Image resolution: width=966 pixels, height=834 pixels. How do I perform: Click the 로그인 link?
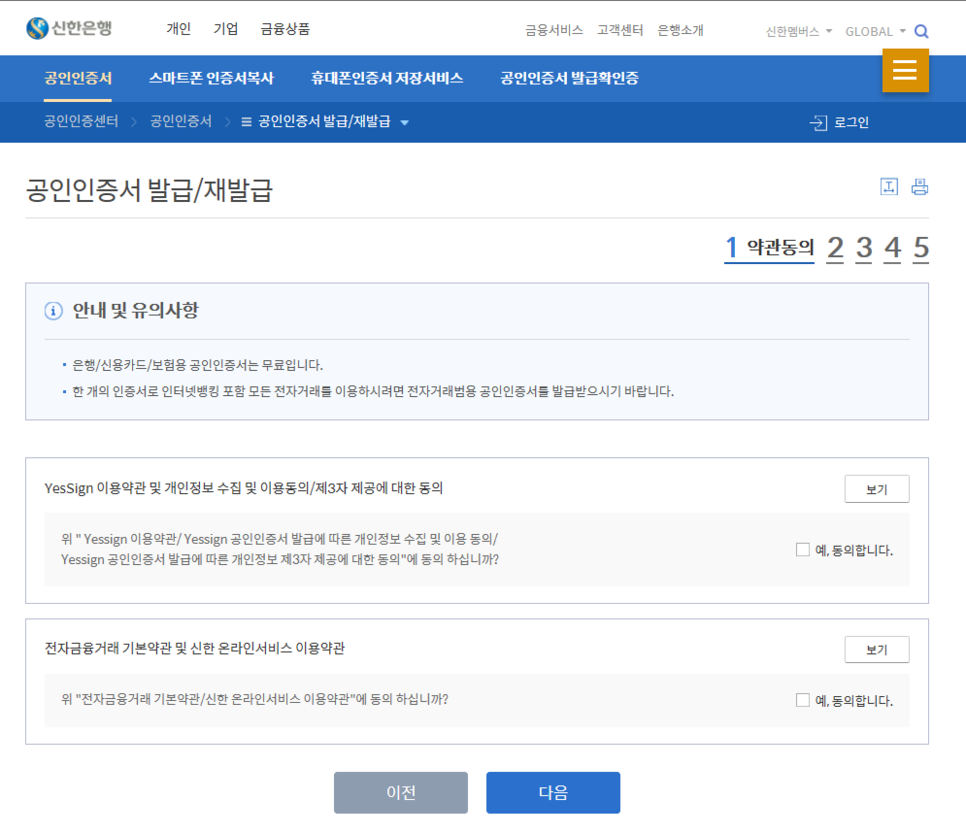pos(851,123)
